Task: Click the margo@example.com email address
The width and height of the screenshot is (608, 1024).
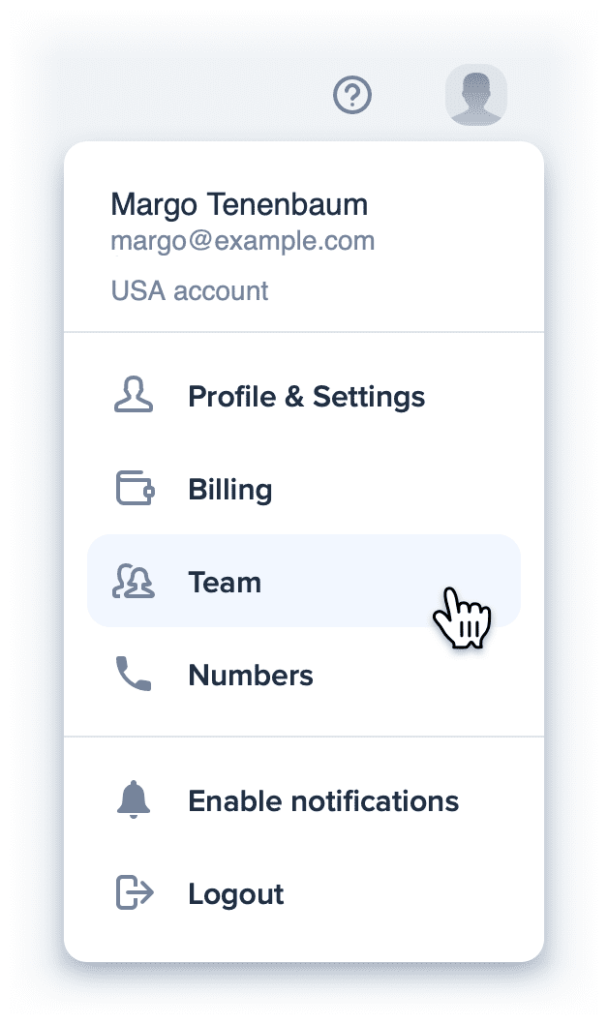Action: pyautogui.click(x=243, y=241)
